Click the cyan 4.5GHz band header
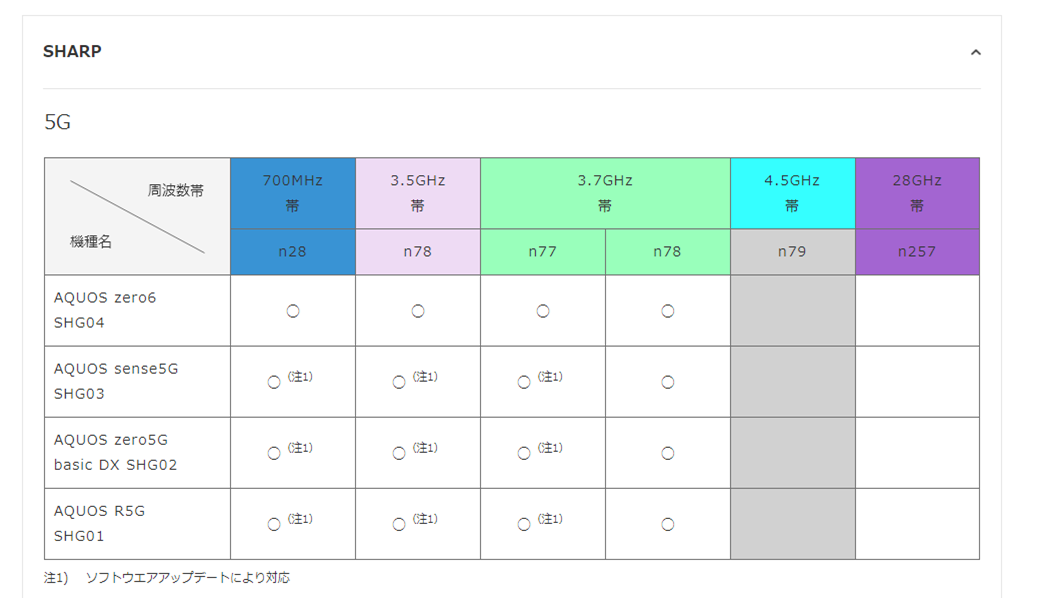 click(793, 193)
